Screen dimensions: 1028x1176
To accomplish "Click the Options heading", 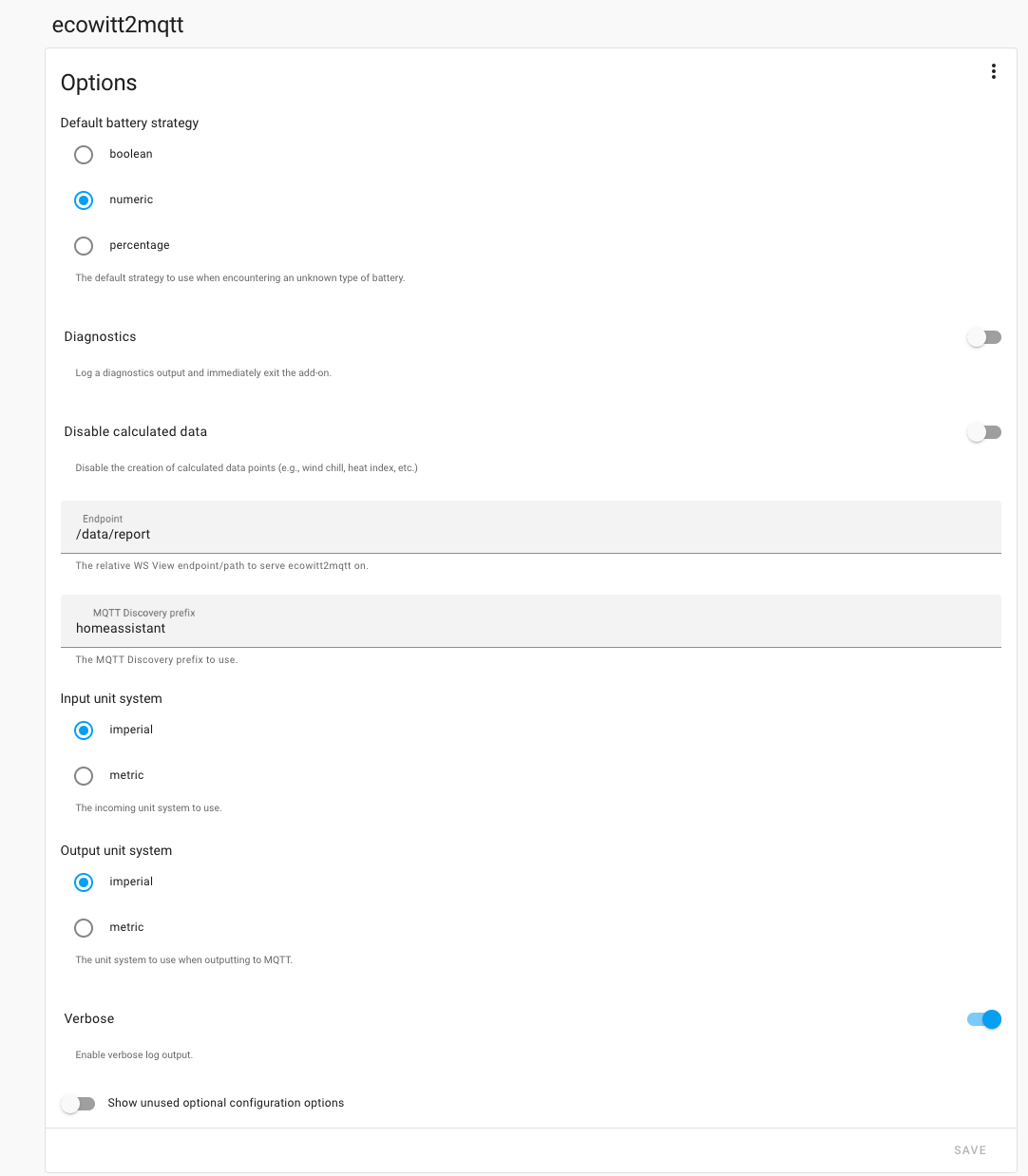I will [x=98, y=83].
